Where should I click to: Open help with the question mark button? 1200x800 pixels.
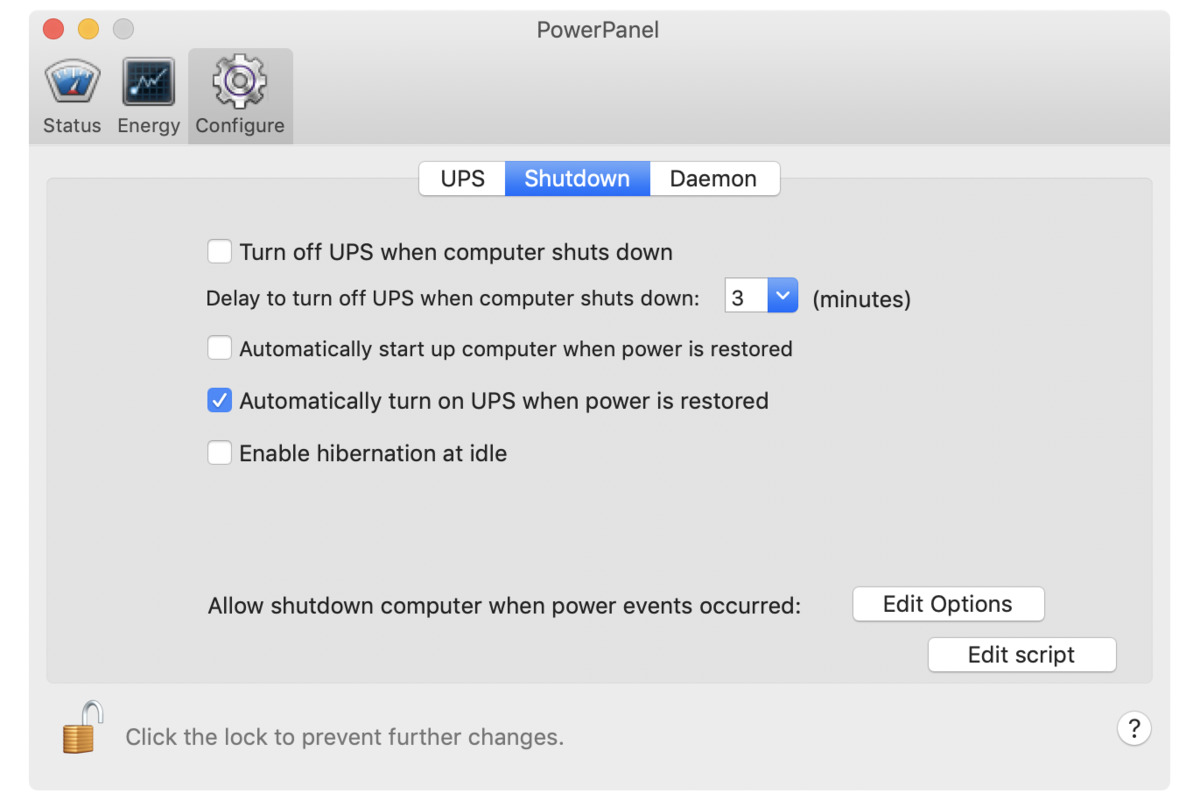click(1133, 729)
